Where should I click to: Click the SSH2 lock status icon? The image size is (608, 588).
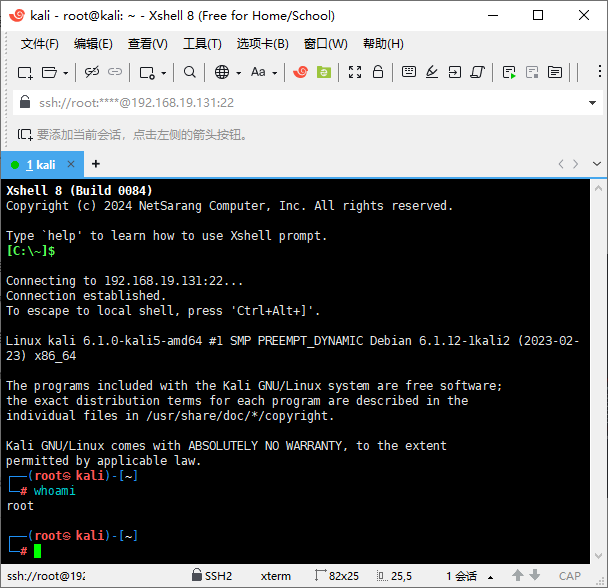(x=197, y=575)
